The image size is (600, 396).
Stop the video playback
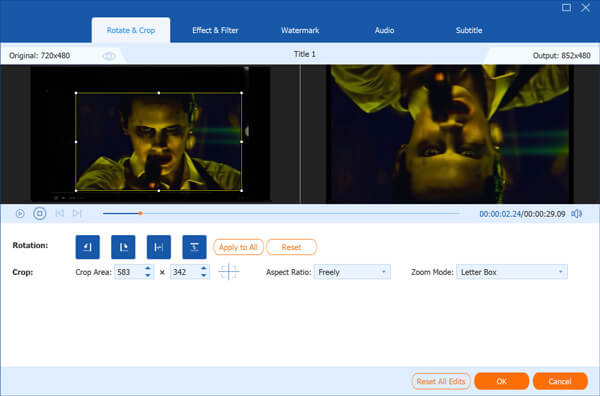pyautogui.click(x=39, y=213)
